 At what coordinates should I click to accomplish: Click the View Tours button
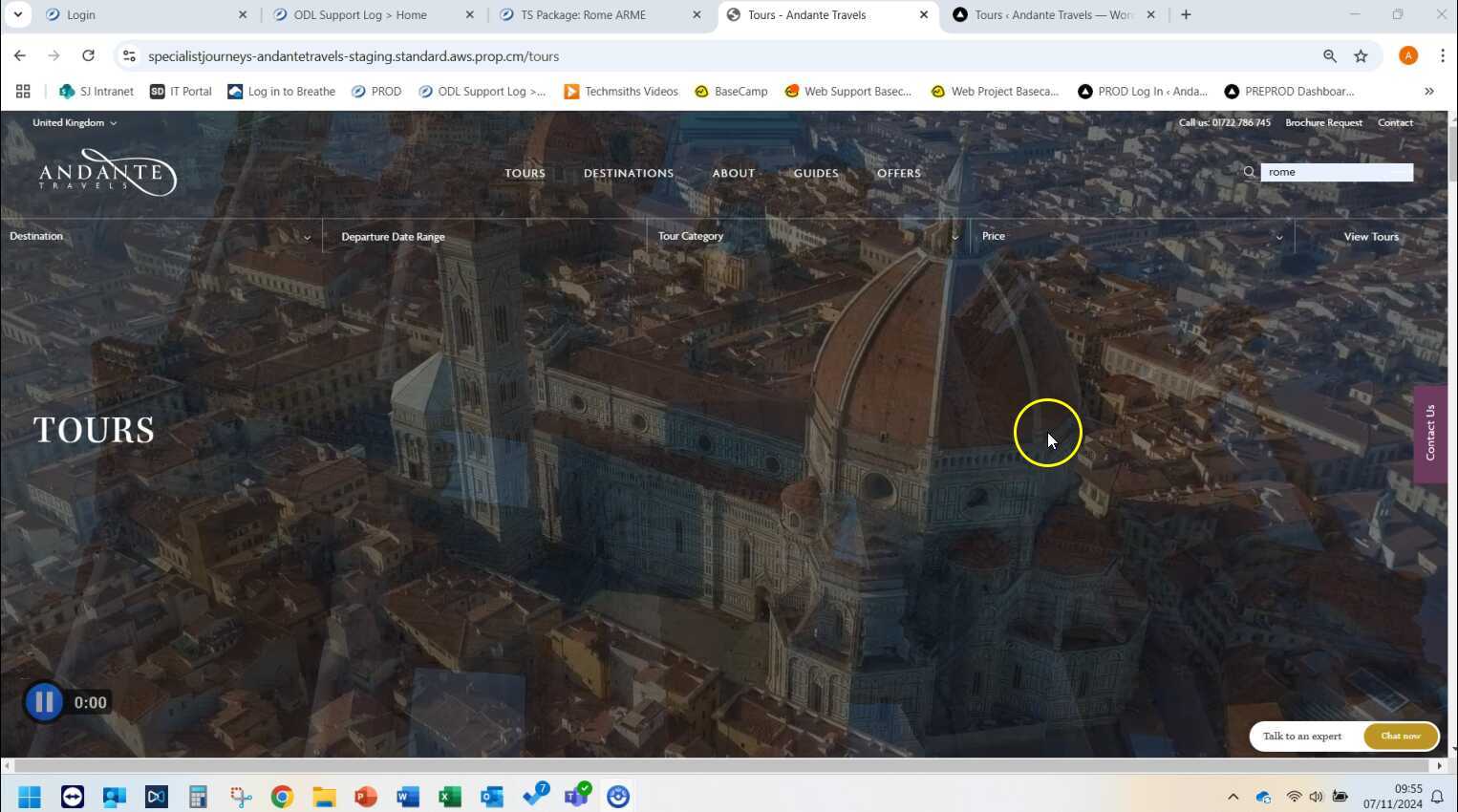[1370, 237]
